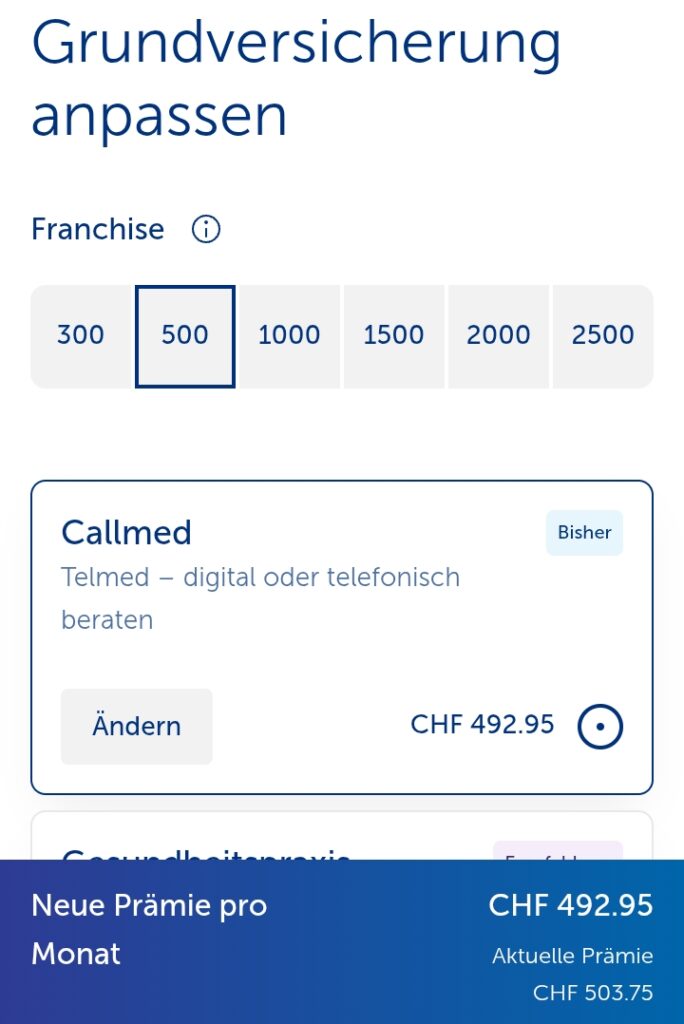Choose the 1000 franchise amount
684x1024 pixels.
pos(289,336)
